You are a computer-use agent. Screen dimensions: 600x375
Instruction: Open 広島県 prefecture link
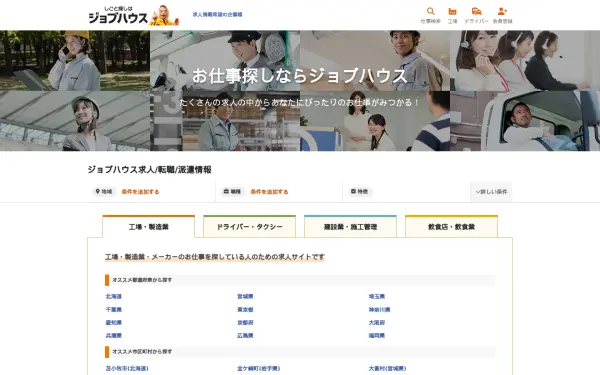(x=245, y=336)
